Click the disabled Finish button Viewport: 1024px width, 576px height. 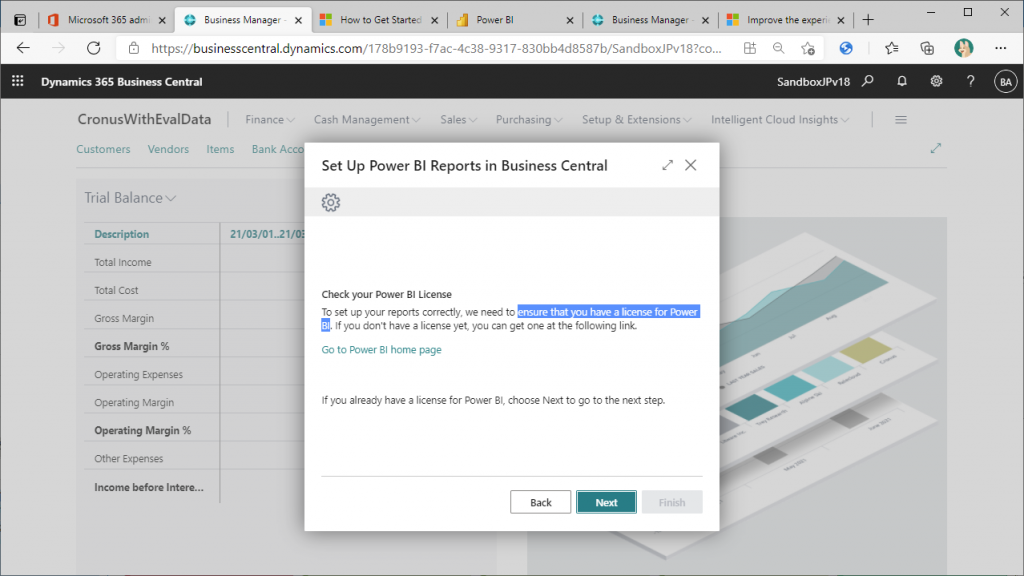click(x=671, y=502)
